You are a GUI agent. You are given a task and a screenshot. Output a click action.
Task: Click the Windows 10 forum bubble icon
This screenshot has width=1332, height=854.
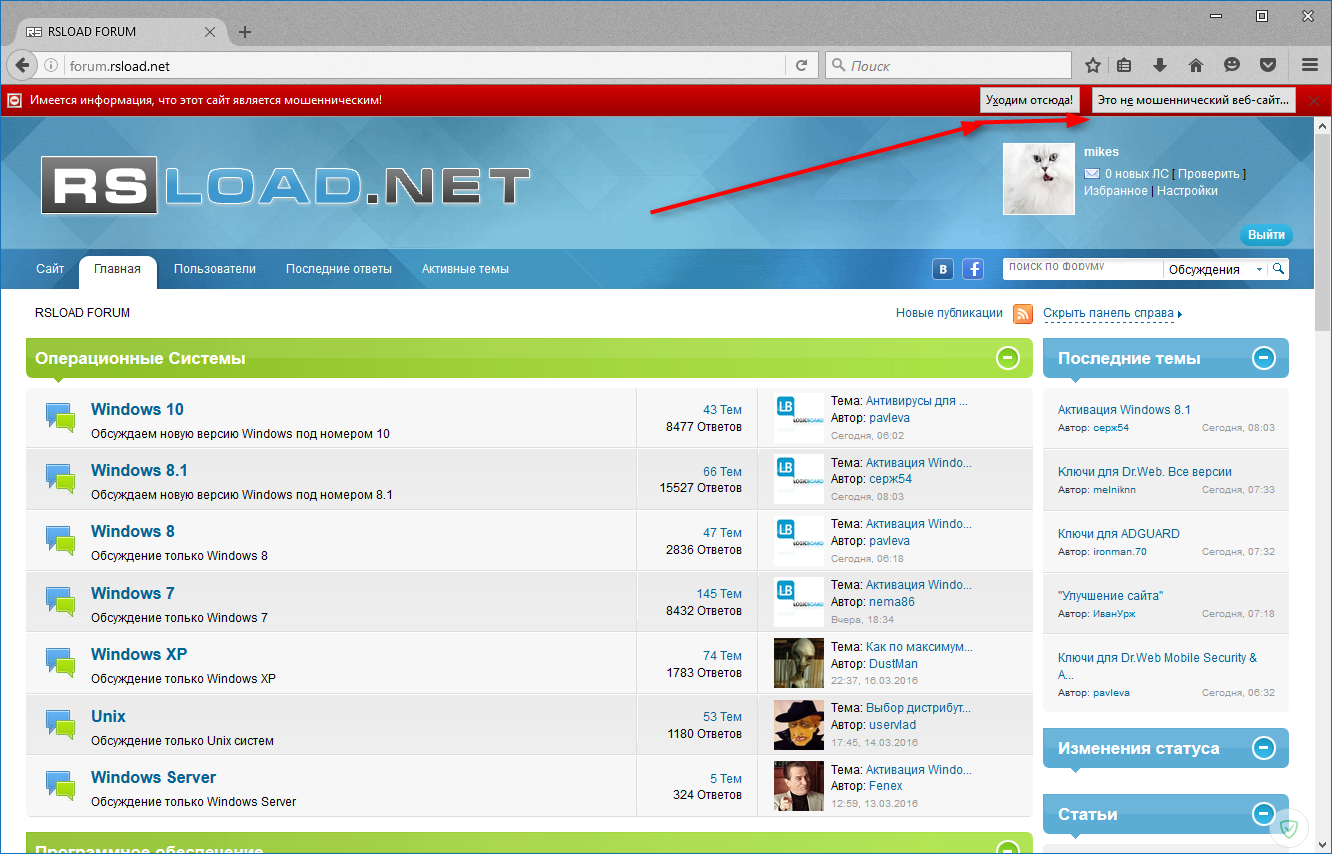point(60,417)
